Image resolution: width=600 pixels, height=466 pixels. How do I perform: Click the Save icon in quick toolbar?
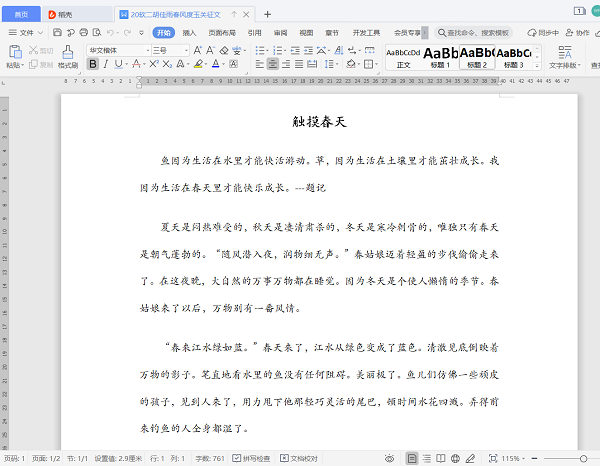click(56, 32)
